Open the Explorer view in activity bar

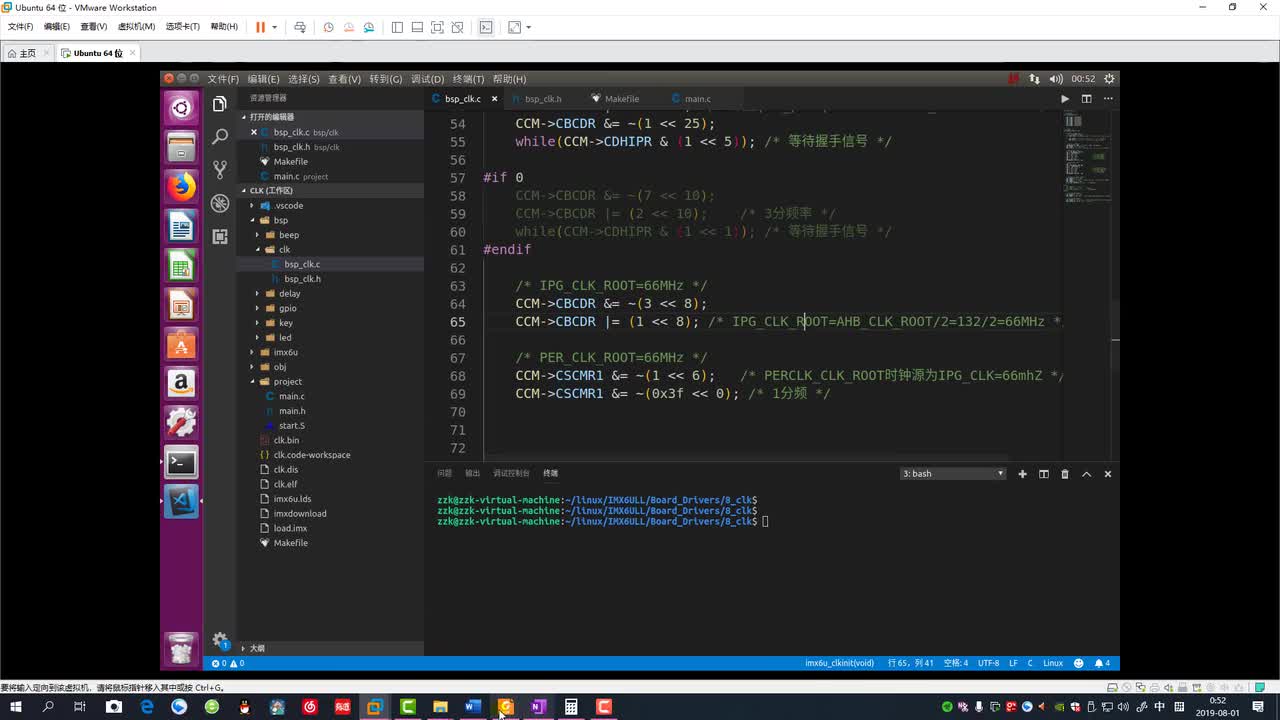[x=220, y=104]
